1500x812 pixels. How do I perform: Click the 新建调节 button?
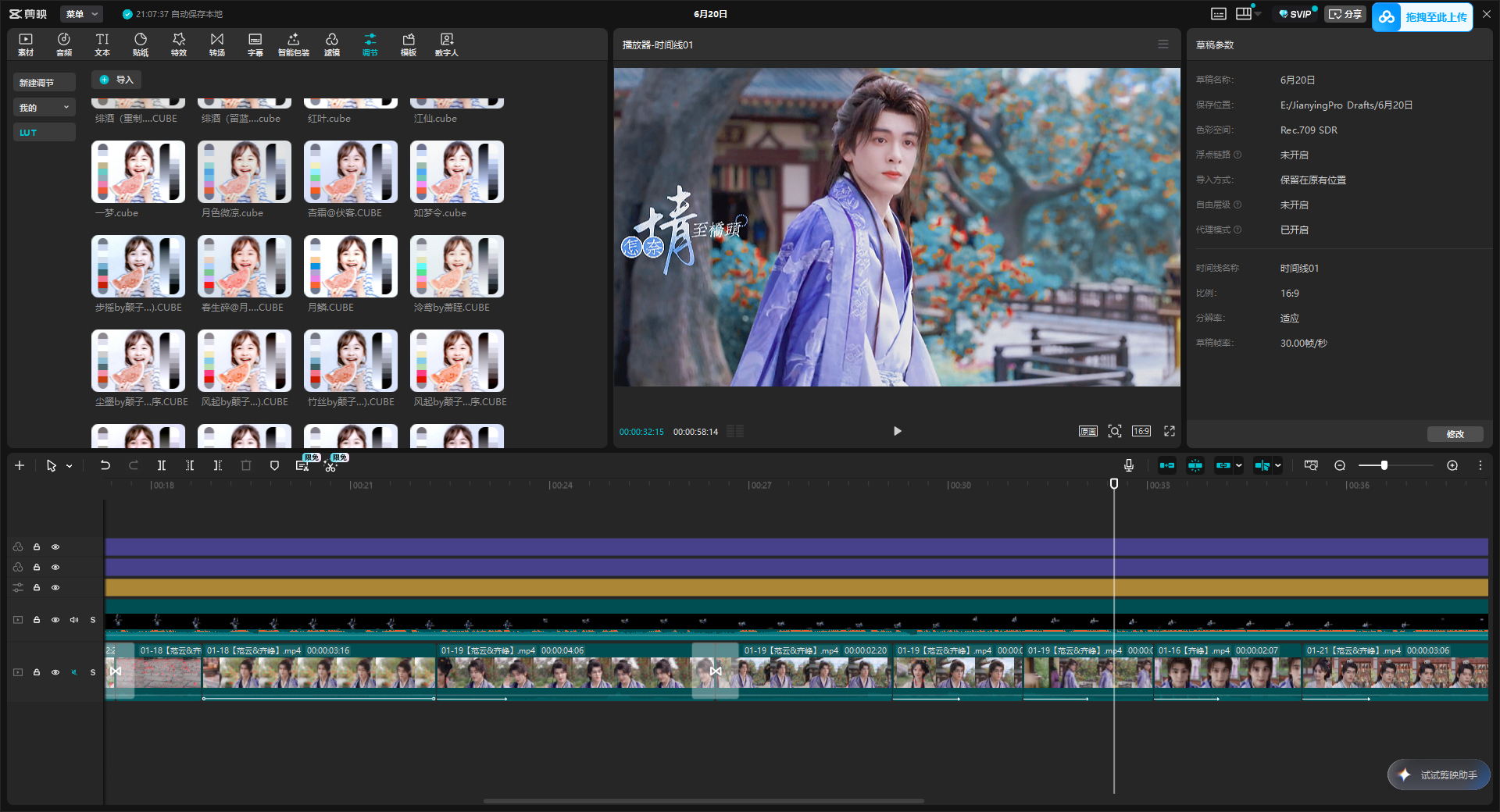45,83
